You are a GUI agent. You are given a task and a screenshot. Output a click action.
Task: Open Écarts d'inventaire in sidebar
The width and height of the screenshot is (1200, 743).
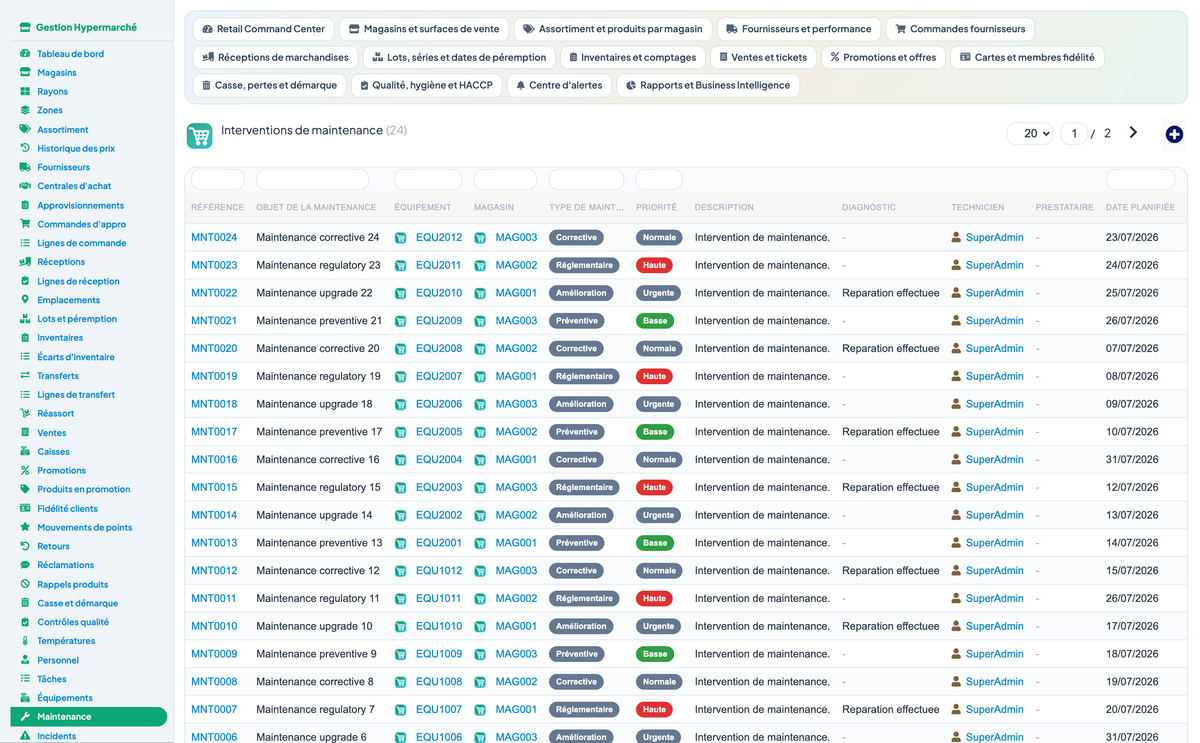pyautogui.click(x=76, y=357)
